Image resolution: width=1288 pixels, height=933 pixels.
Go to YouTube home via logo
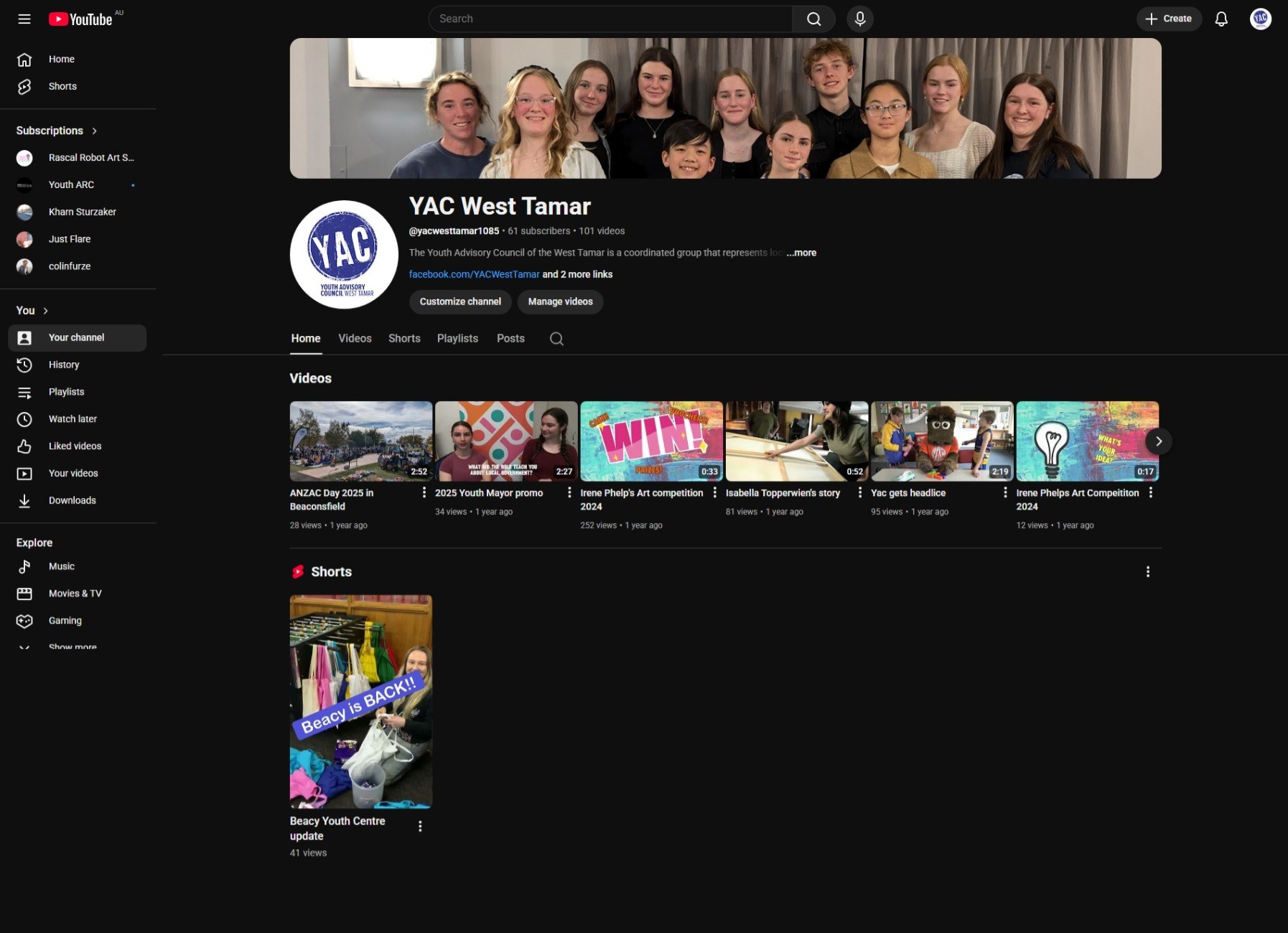point(80,19)
